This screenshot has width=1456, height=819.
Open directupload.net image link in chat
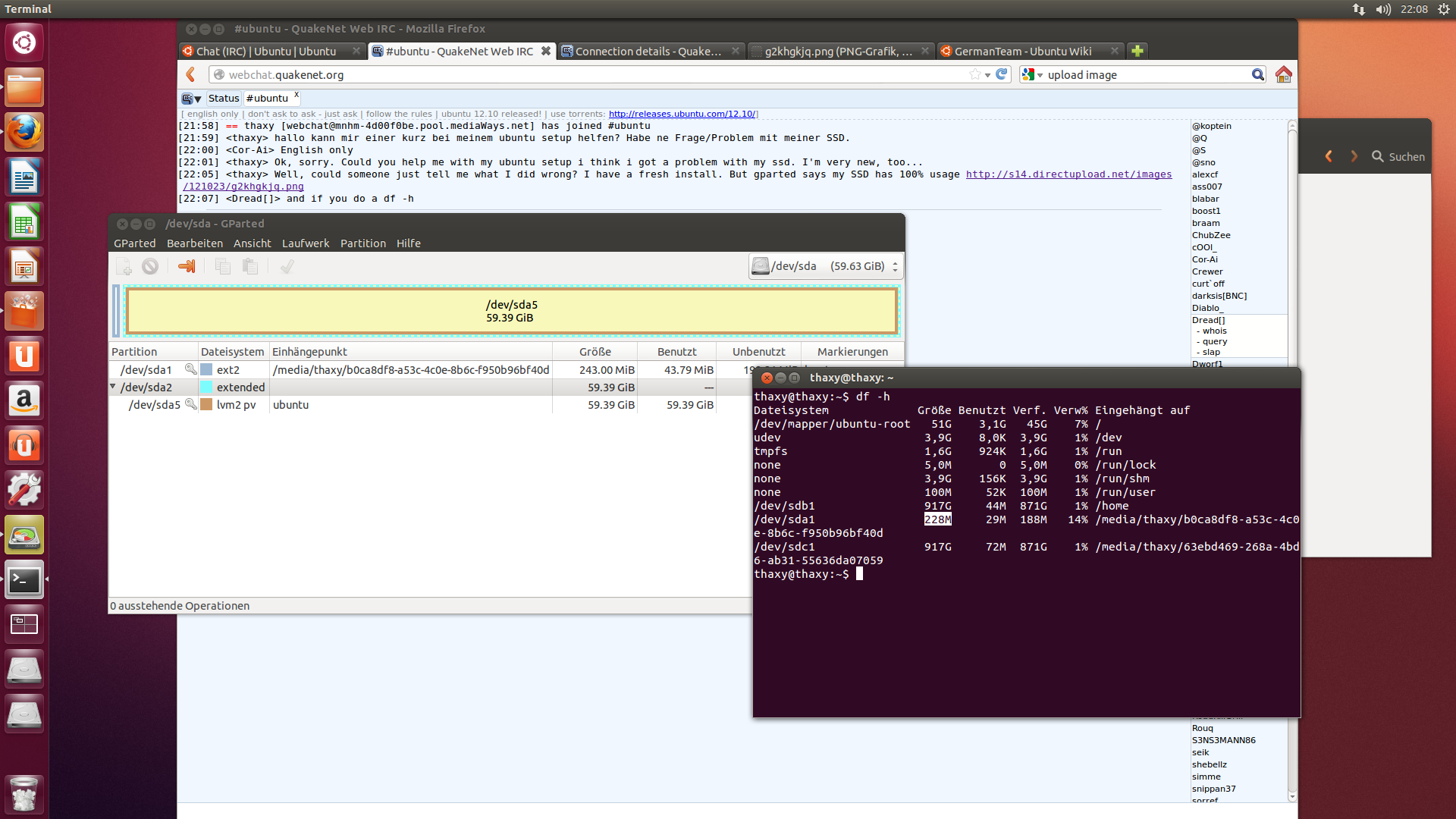pos(1068,174)
